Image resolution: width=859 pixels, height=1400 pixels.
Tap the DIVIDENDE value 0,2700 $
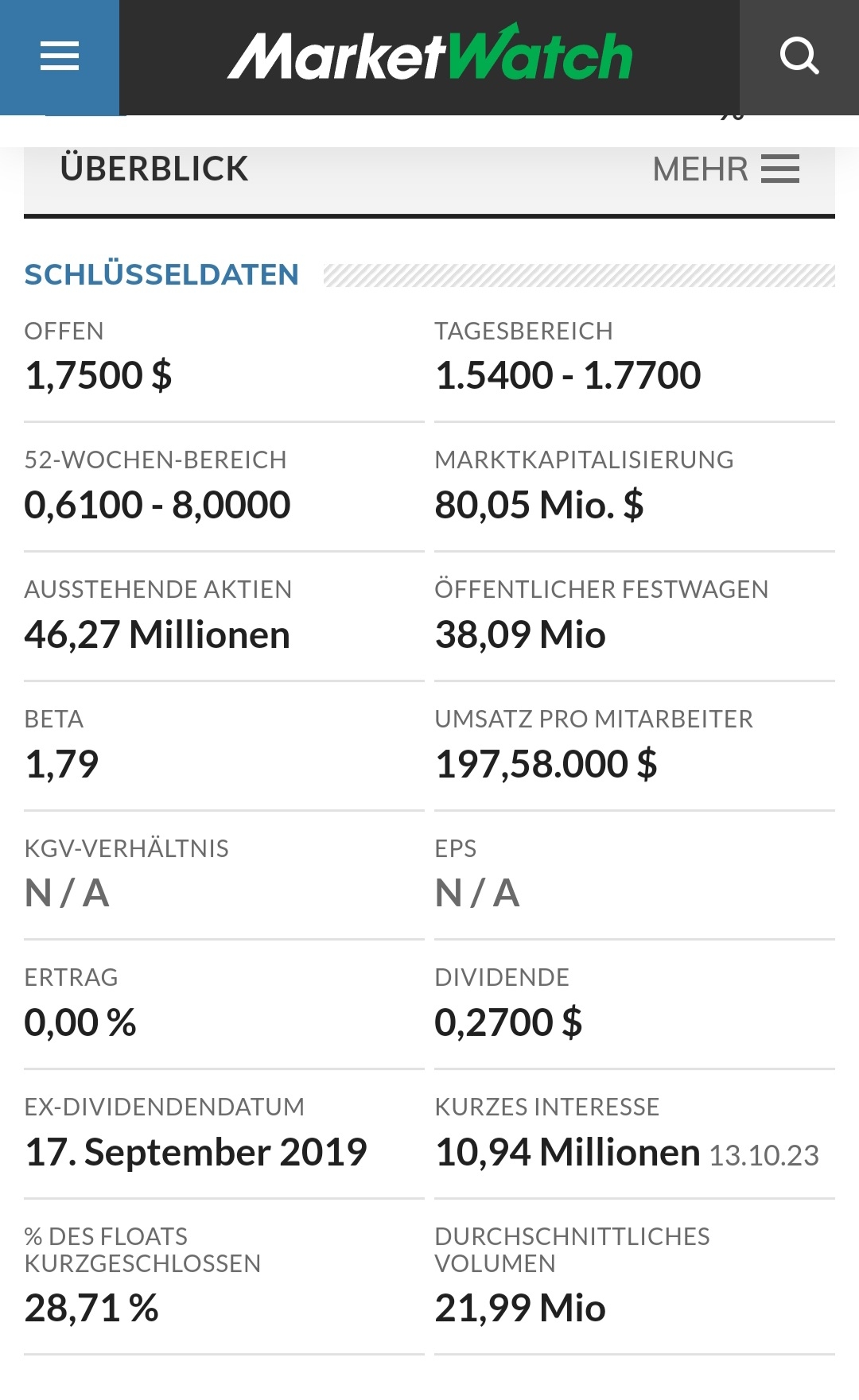tap(508, 1022)
